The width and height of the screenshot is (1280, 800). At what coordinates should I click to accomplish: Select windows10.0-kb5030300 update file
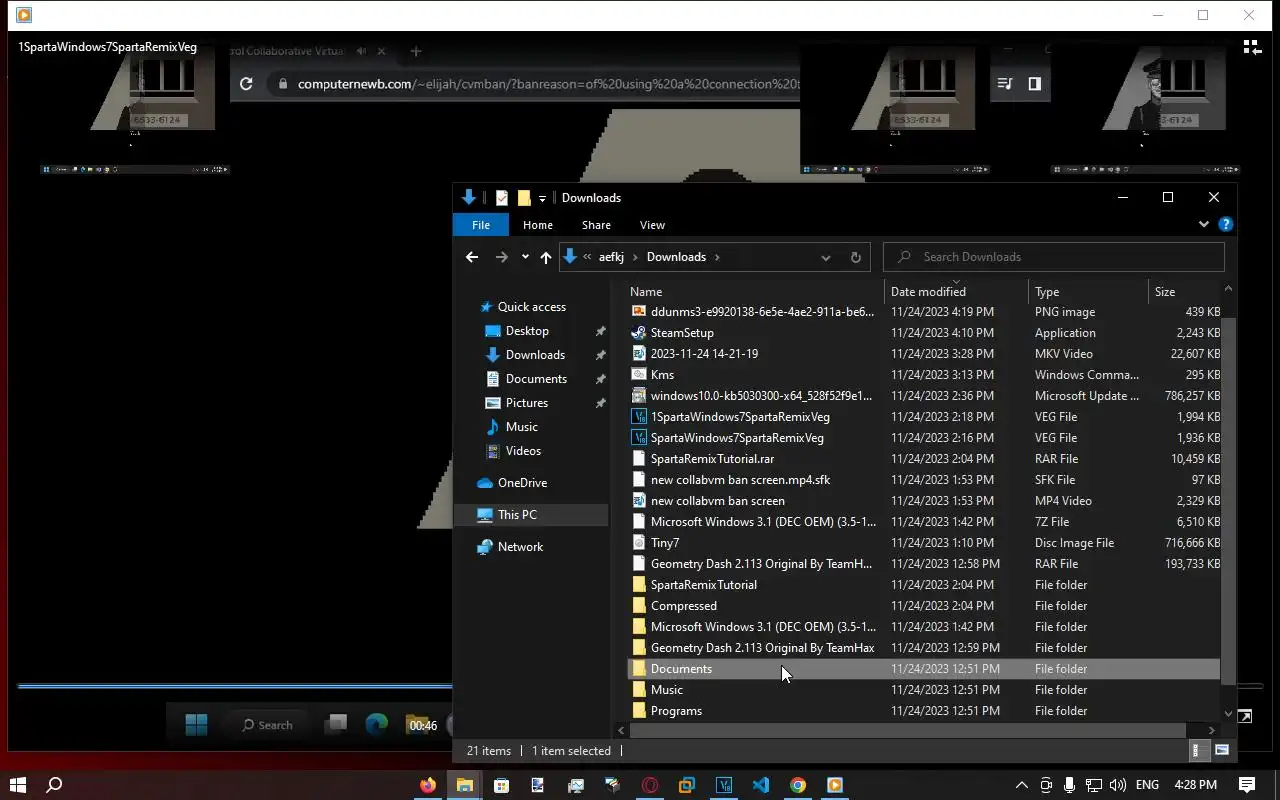[x=924, y=396]
